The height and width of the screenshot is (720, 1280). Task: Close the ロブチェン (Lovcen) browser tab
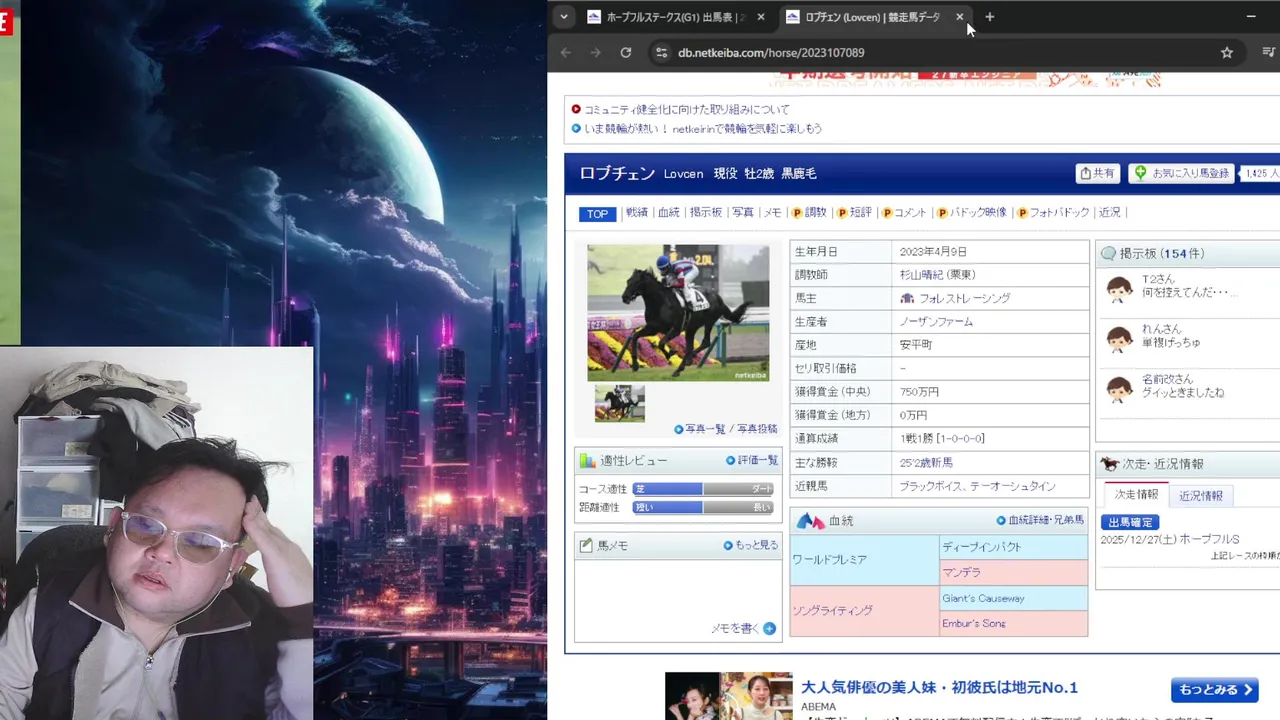pos(960,17)
